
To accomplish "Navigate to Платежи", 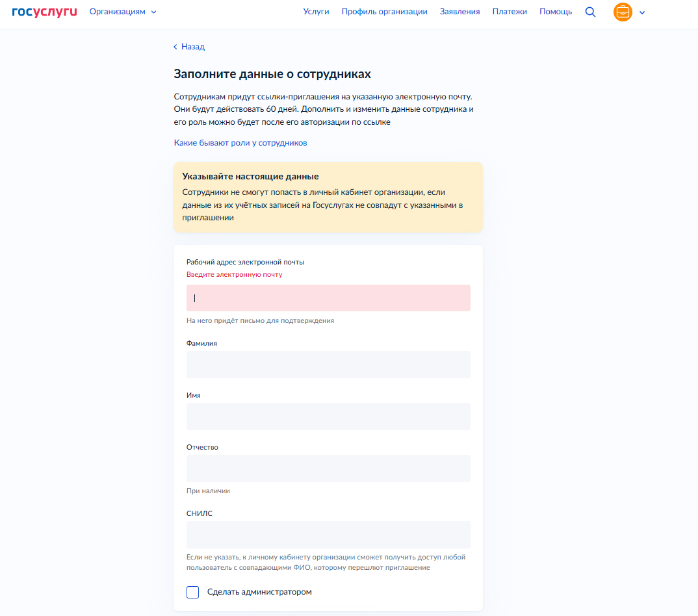I will 509,12.
